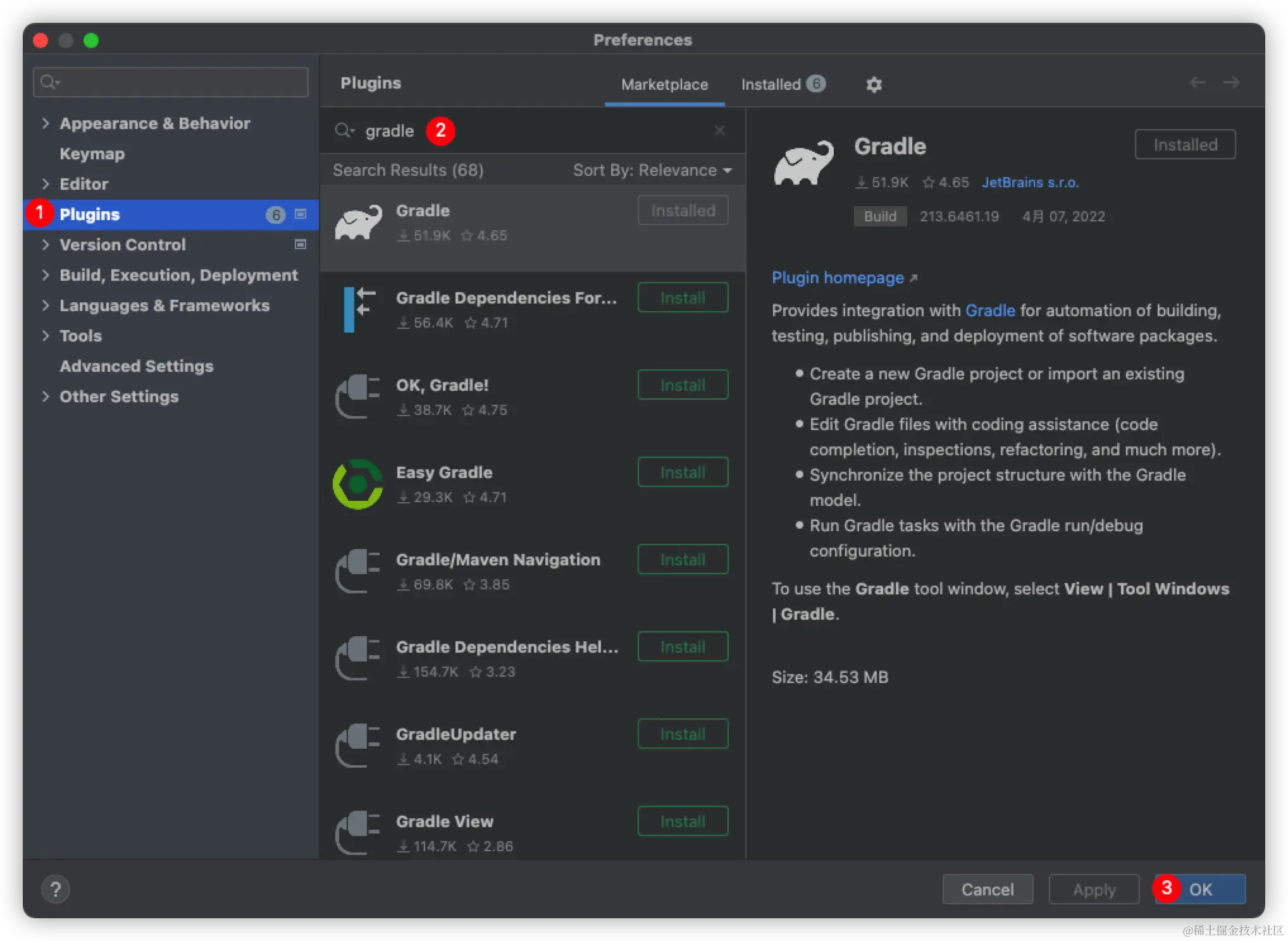The width and height of the screenshot is (1288, 941).
Task: Expand the Build, Execution, Deployment section
Action: pos(46,275)
